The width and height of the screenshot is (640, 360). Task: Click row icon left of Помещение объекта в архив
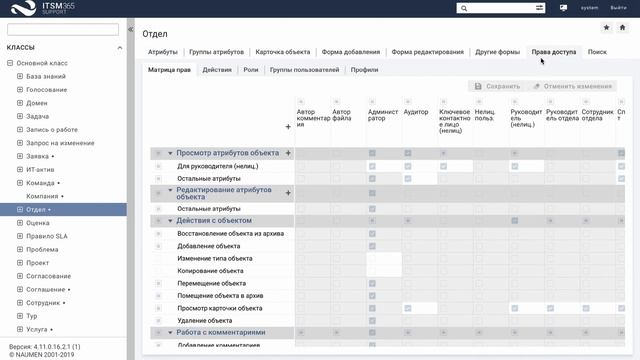click(158, 296)
